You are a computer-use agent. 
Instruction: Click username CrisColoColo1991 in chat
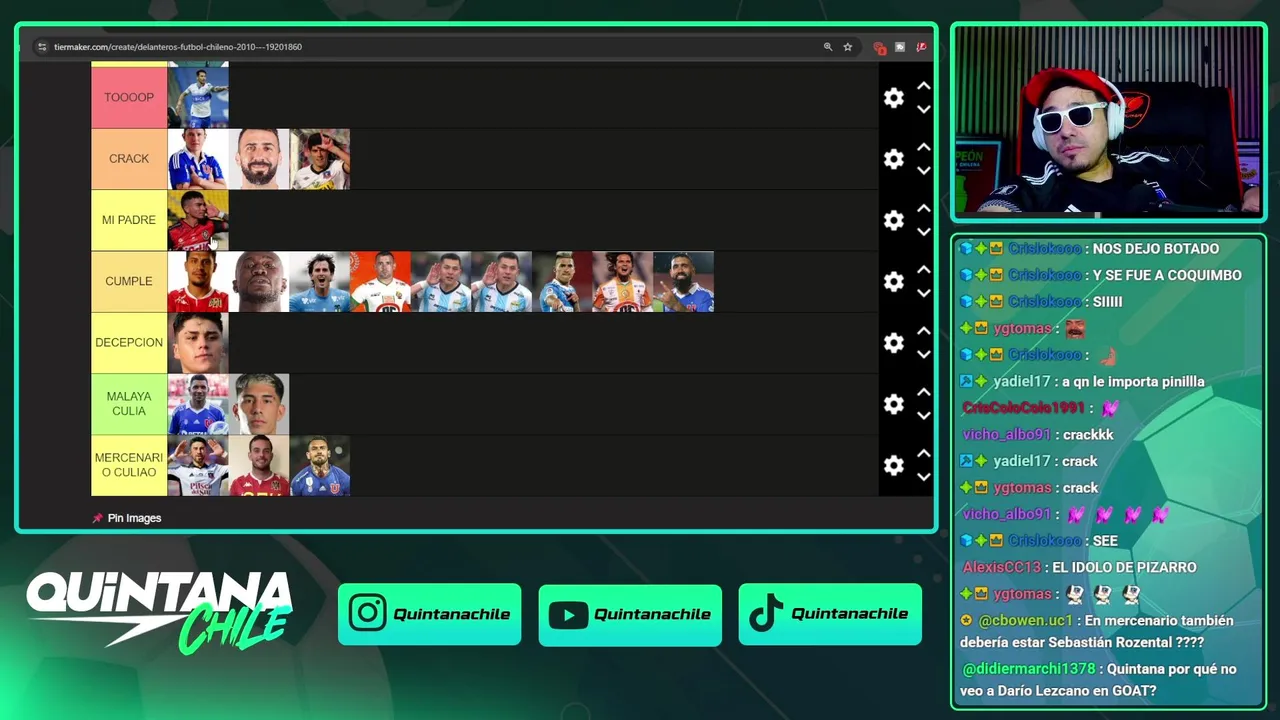[x=1023, y=408]
